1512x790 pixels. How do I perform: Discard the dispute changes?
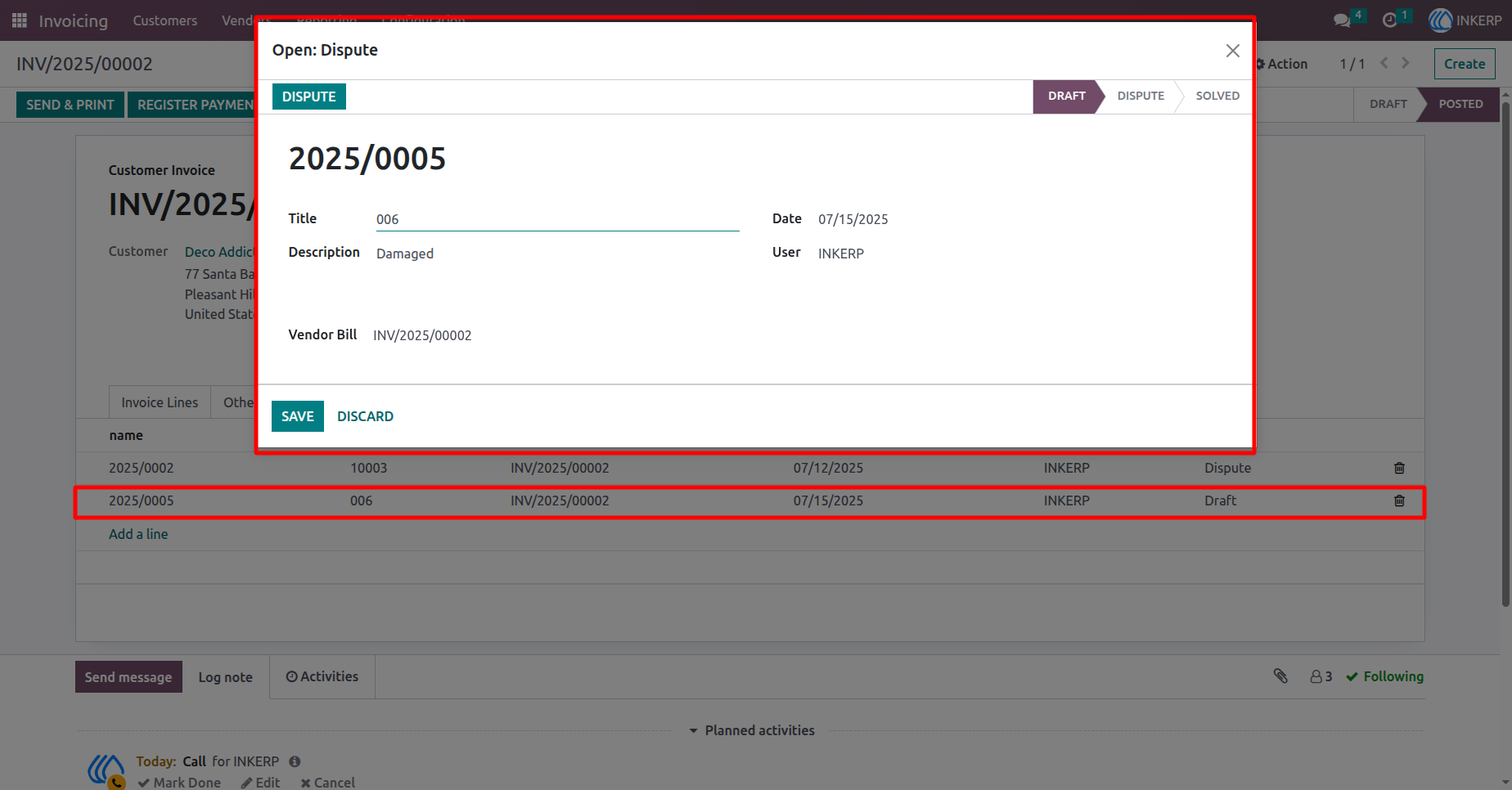coord(365,416)
